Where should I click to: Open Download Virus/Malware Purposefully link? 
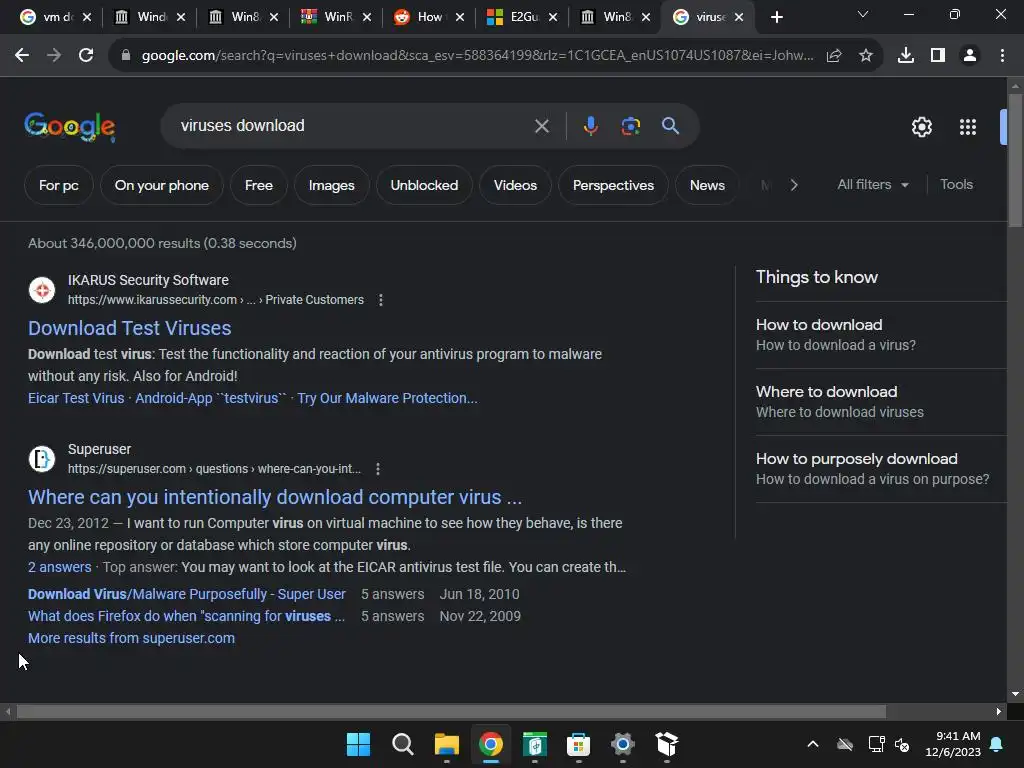tap(187, 594)
